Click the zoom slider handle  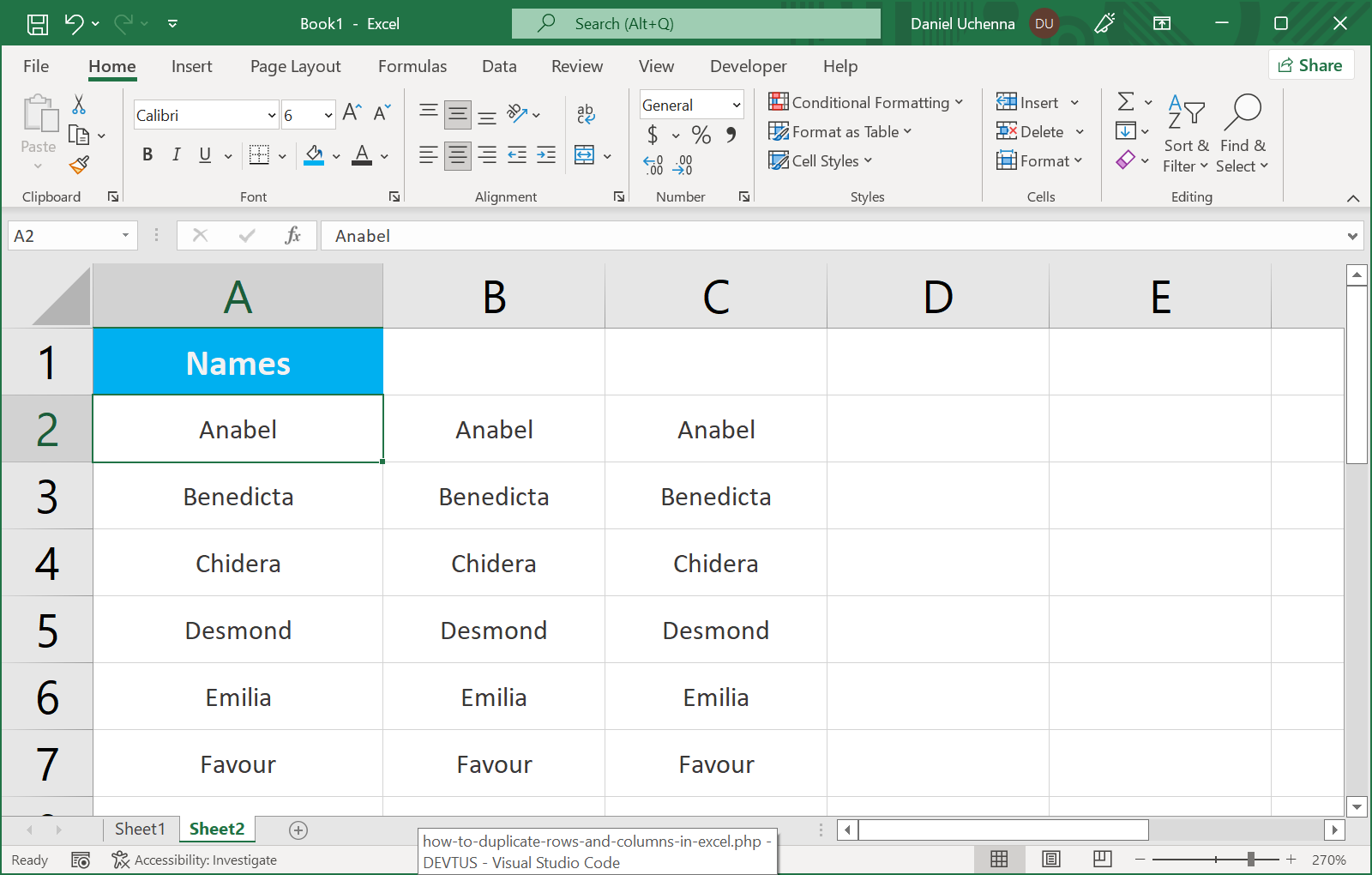tap(1251, 860)
